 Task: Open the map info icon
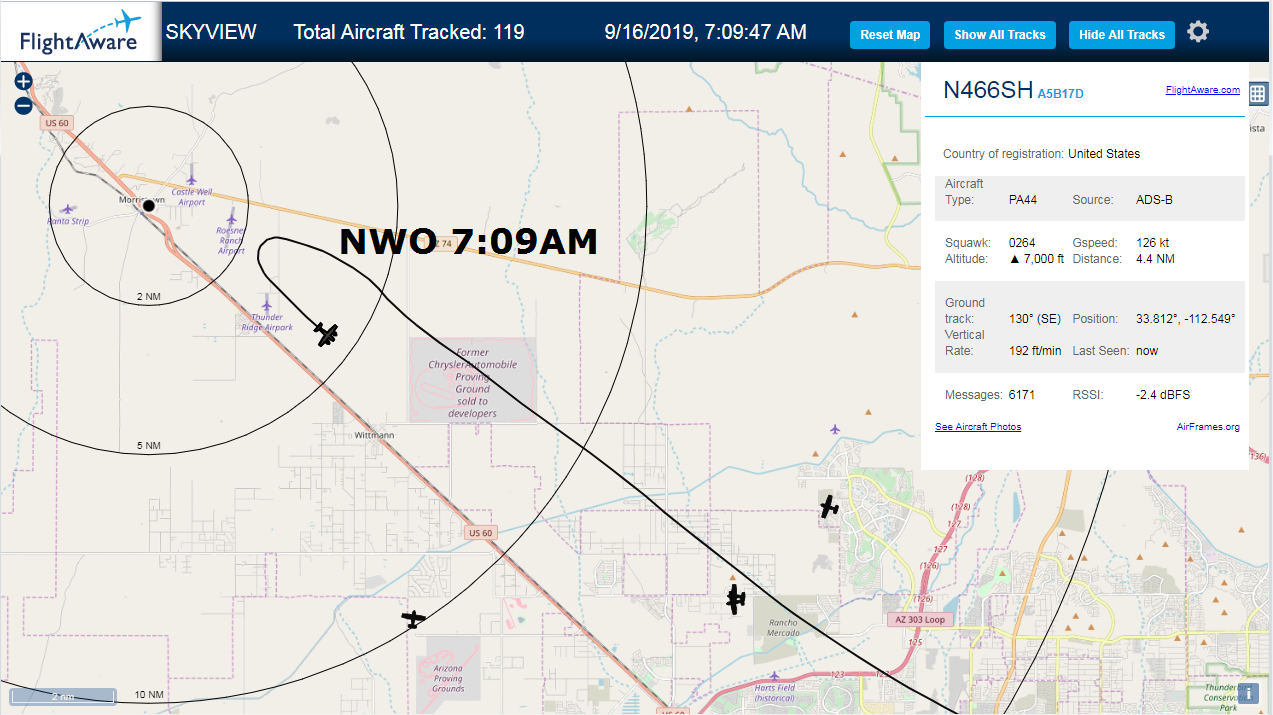[1248, 693]
